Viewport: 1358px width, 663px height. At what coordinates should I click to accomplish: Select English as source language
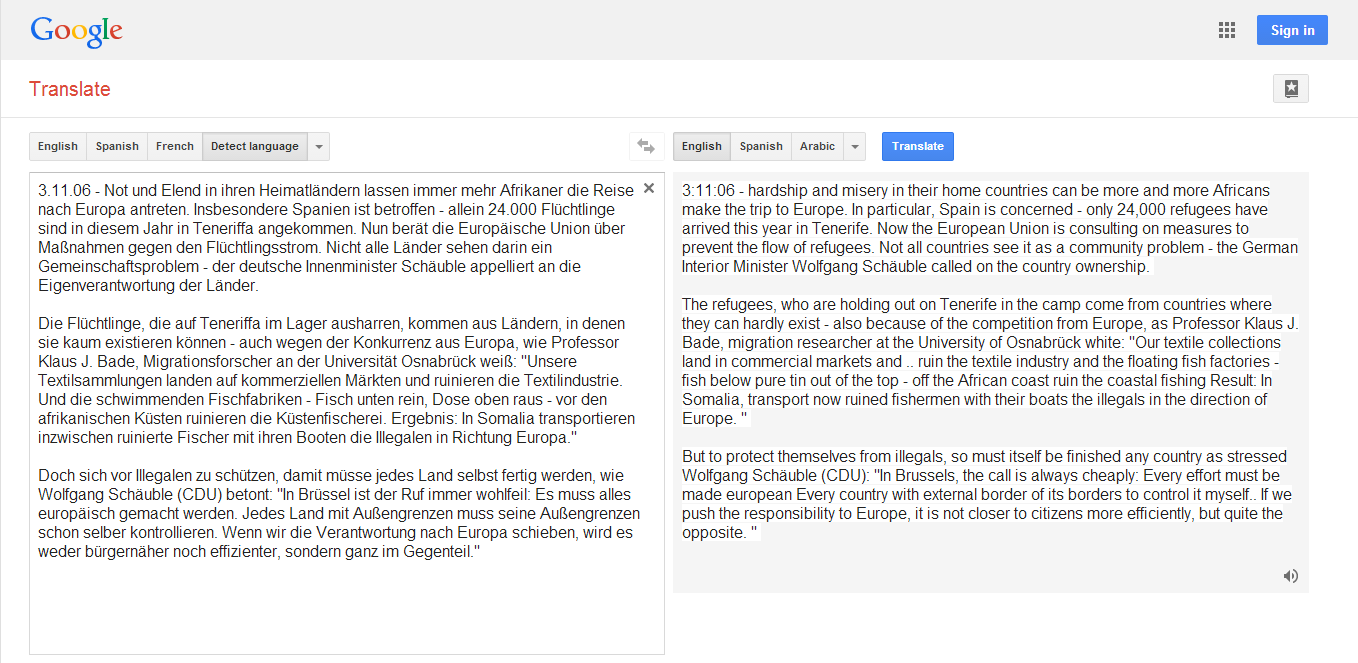(58, 147)
